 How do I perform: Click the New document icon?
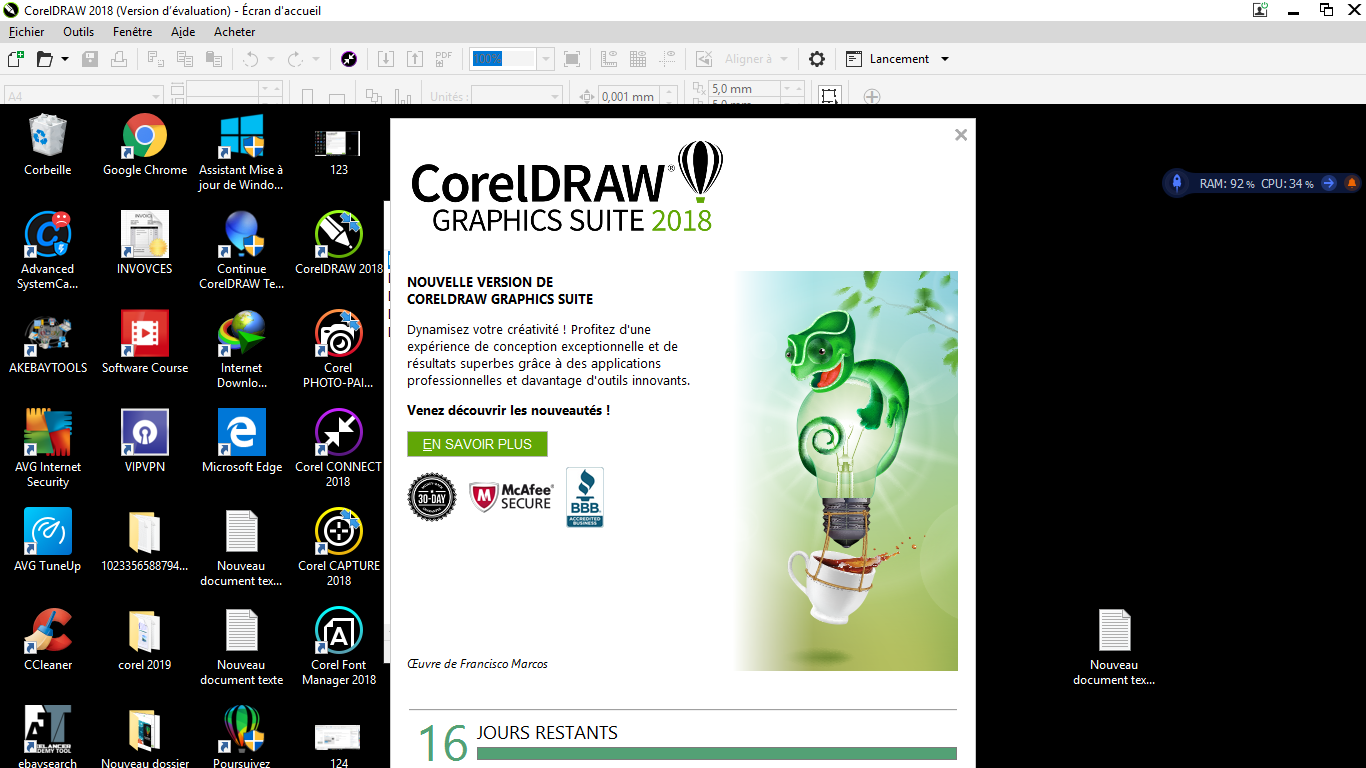pyautogui.click(x=15, y=59)
